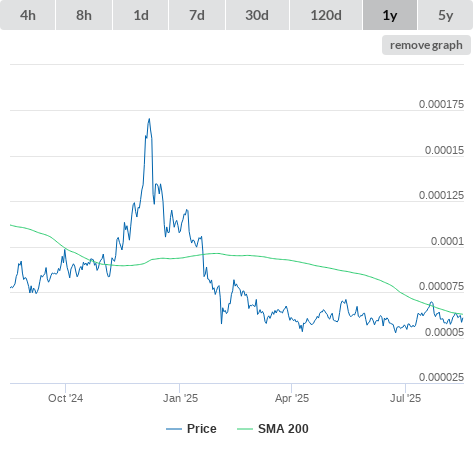Click the blue Price legend line marker
Screen dimensions: 474x455
174,429
